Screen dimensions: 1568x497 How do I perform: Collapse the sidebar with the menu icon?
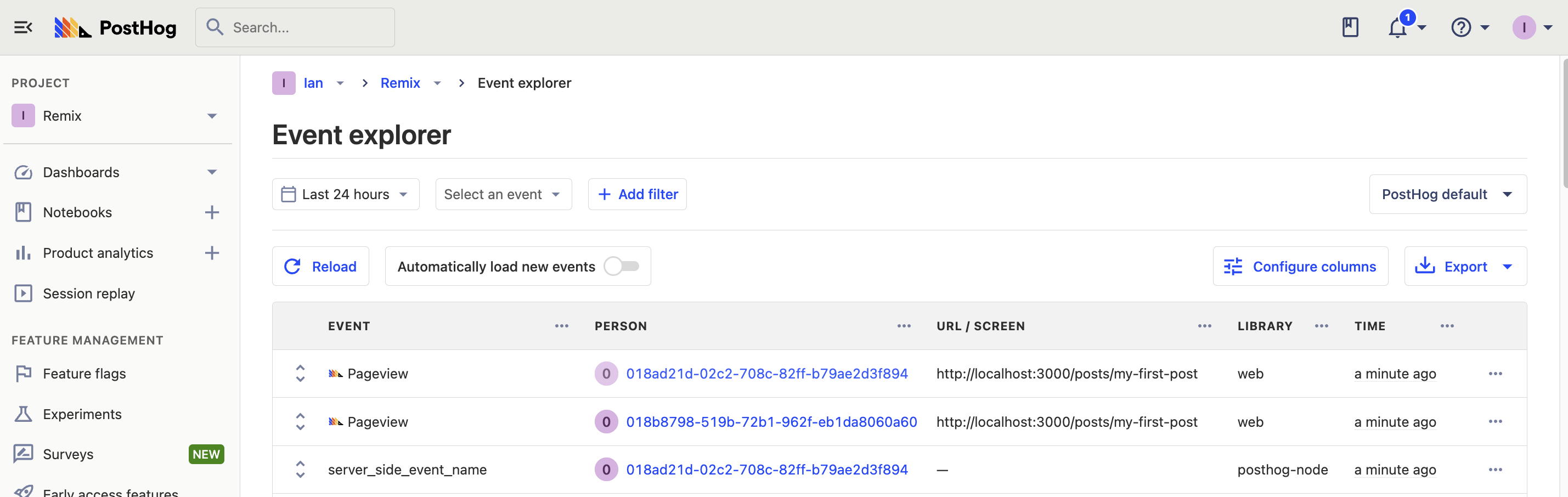pyautogui.click(x=23, y=27)
